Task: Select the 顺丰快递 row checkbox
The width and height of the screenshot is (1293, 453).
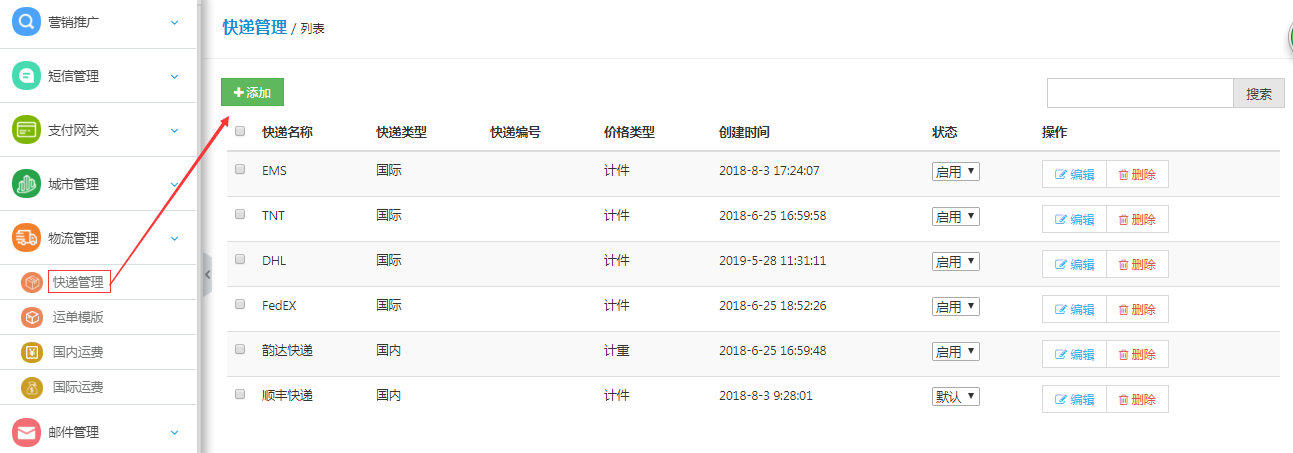Action: [240, 394]
